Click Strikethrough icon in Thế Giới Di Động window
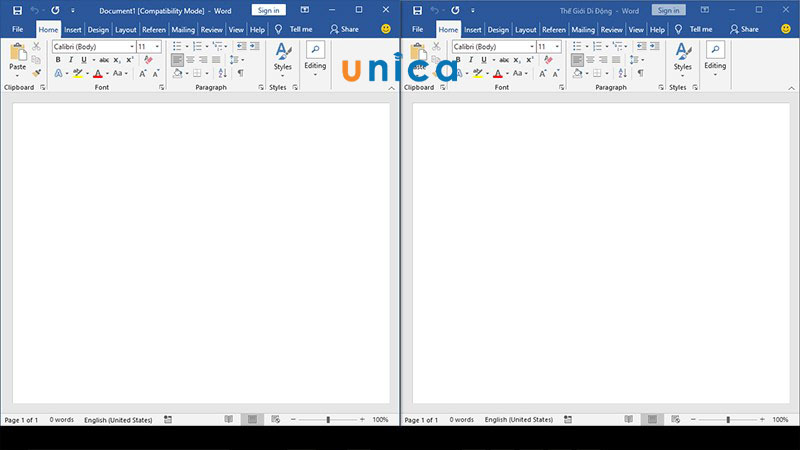 coord(504,60)
